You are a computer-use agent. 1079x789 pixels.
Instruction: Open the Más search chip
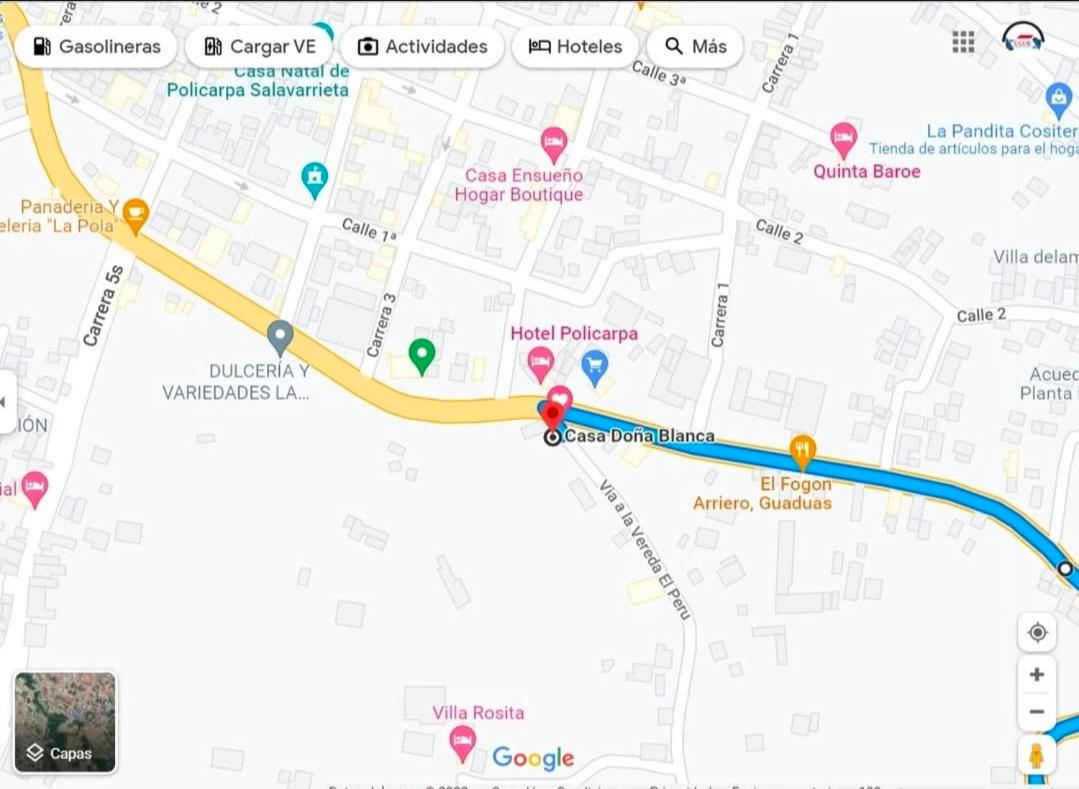(x=695, y=47)
